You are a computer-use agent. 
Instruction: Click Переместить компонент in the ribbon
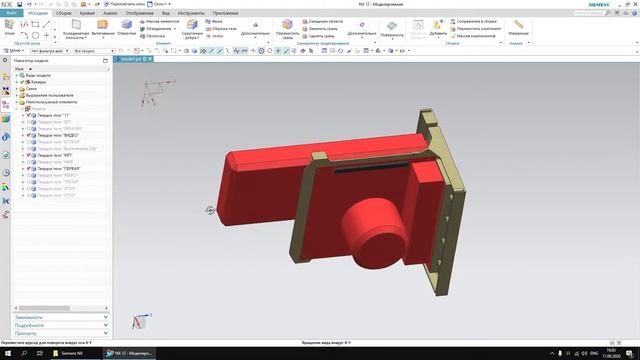pyautogui.click(x=476, y=29)
